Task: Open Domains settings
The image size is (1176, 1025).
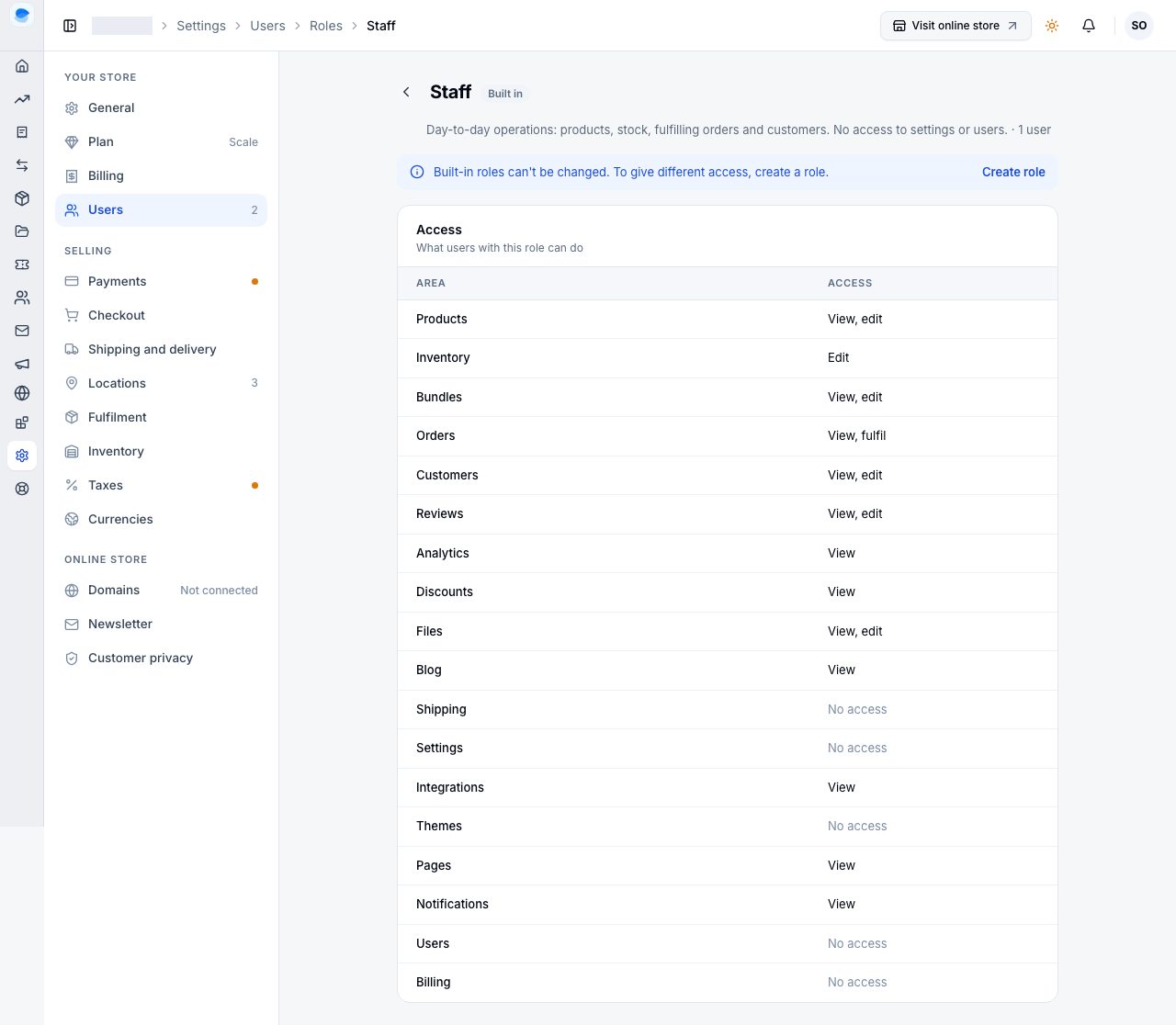Action: coord(162,591)
